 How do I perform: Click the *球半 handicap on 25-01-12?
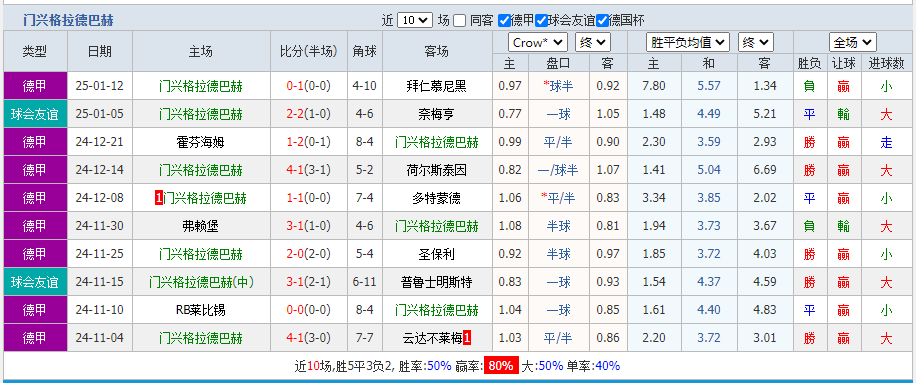pyautogui.click(x=558, y=86)
